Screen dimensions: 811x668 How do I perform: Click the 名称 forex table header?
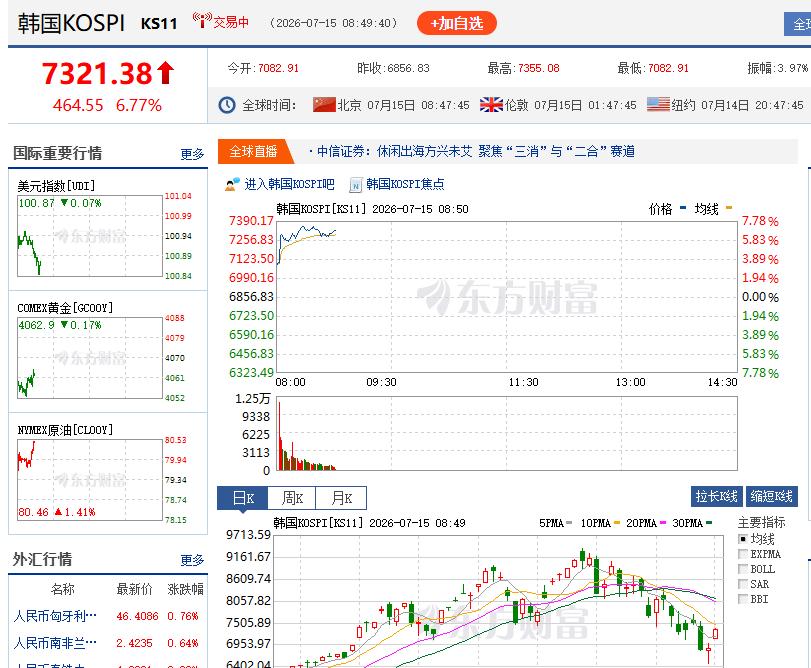(63, 589)
